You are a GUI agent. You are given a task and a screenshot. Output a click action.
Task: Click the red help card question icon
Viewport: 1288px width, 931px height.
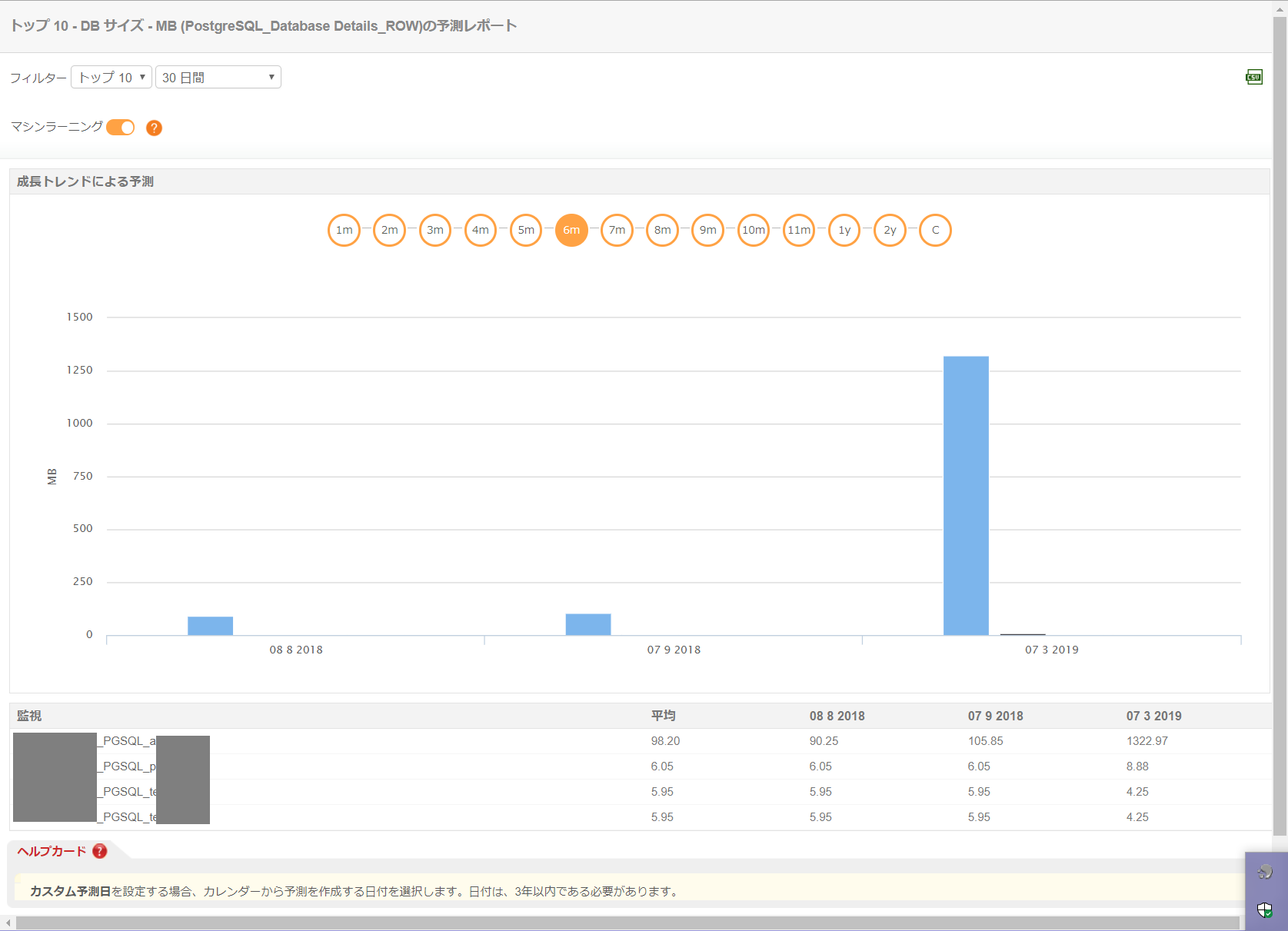100,851
